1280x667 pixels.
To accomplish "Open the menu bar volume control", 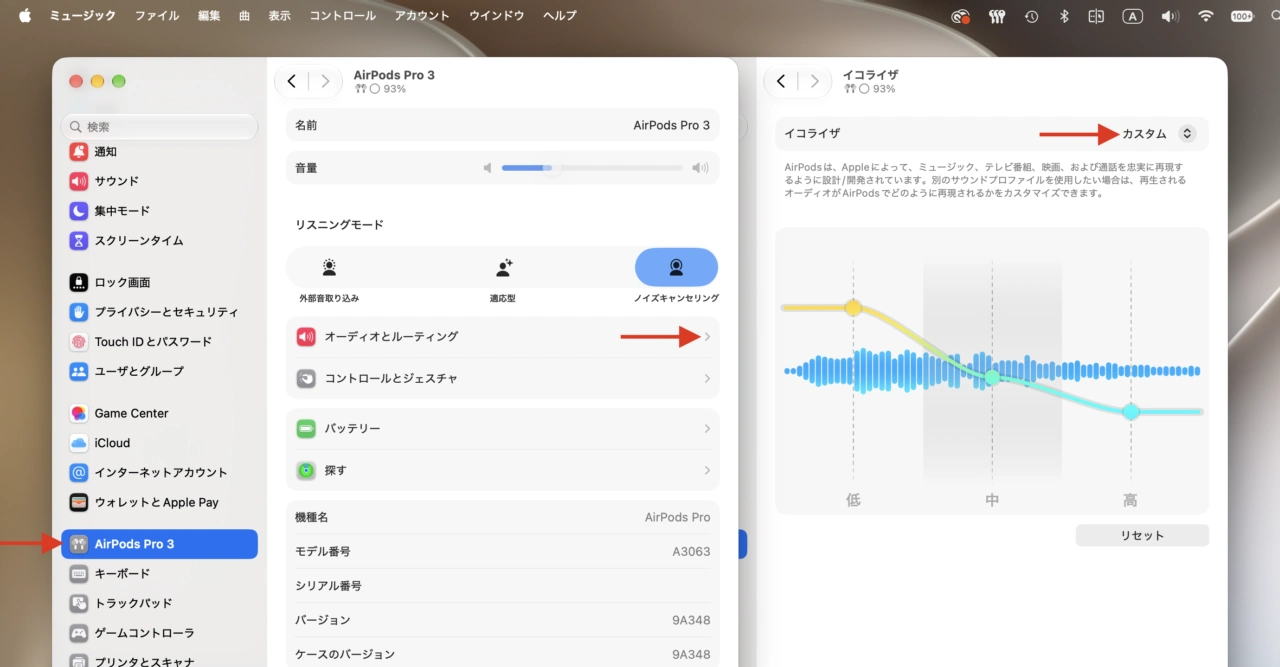I will click(1170, 16).
